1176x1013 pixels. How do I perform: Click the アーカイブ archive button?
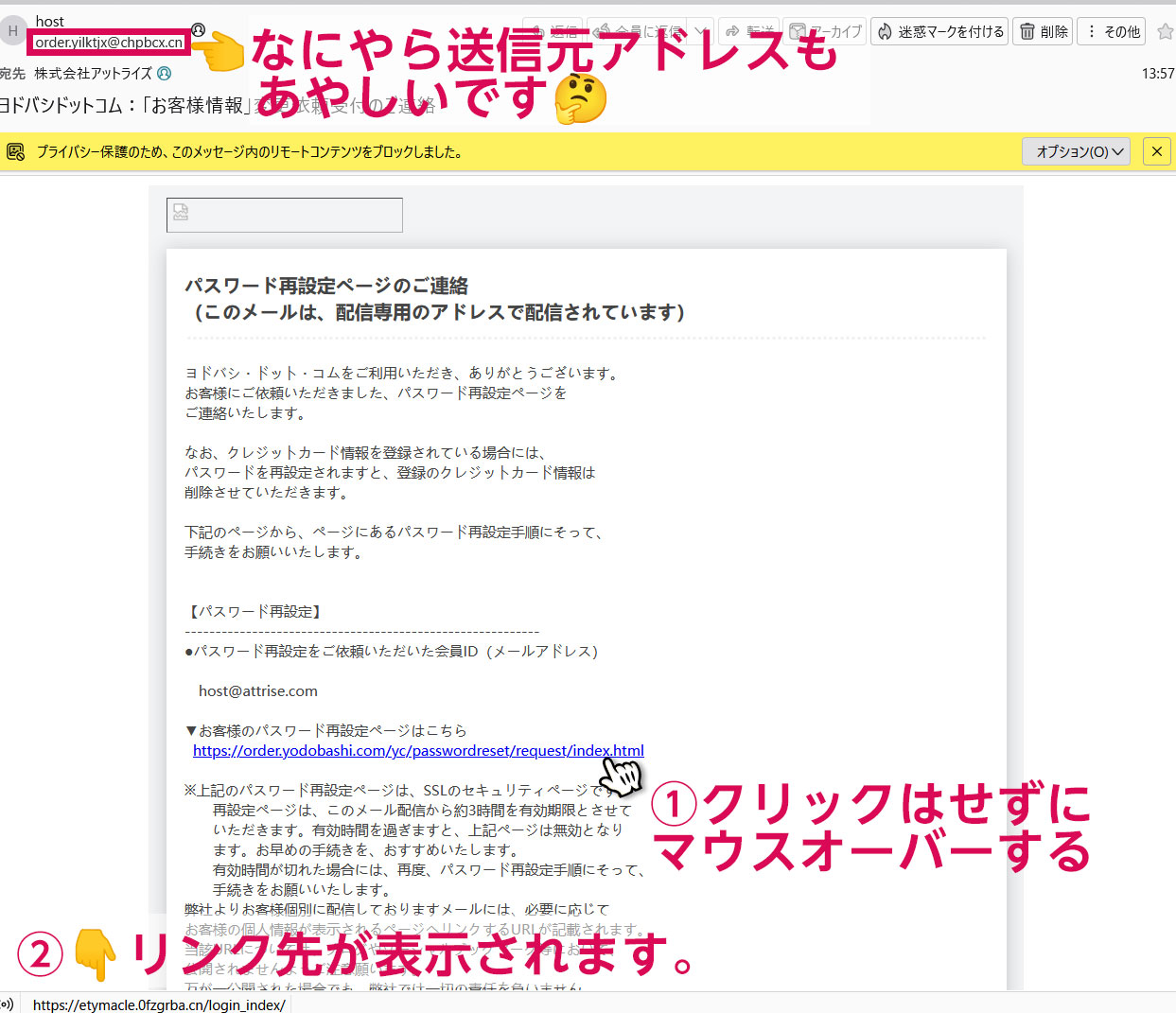(x=826, y=31)
